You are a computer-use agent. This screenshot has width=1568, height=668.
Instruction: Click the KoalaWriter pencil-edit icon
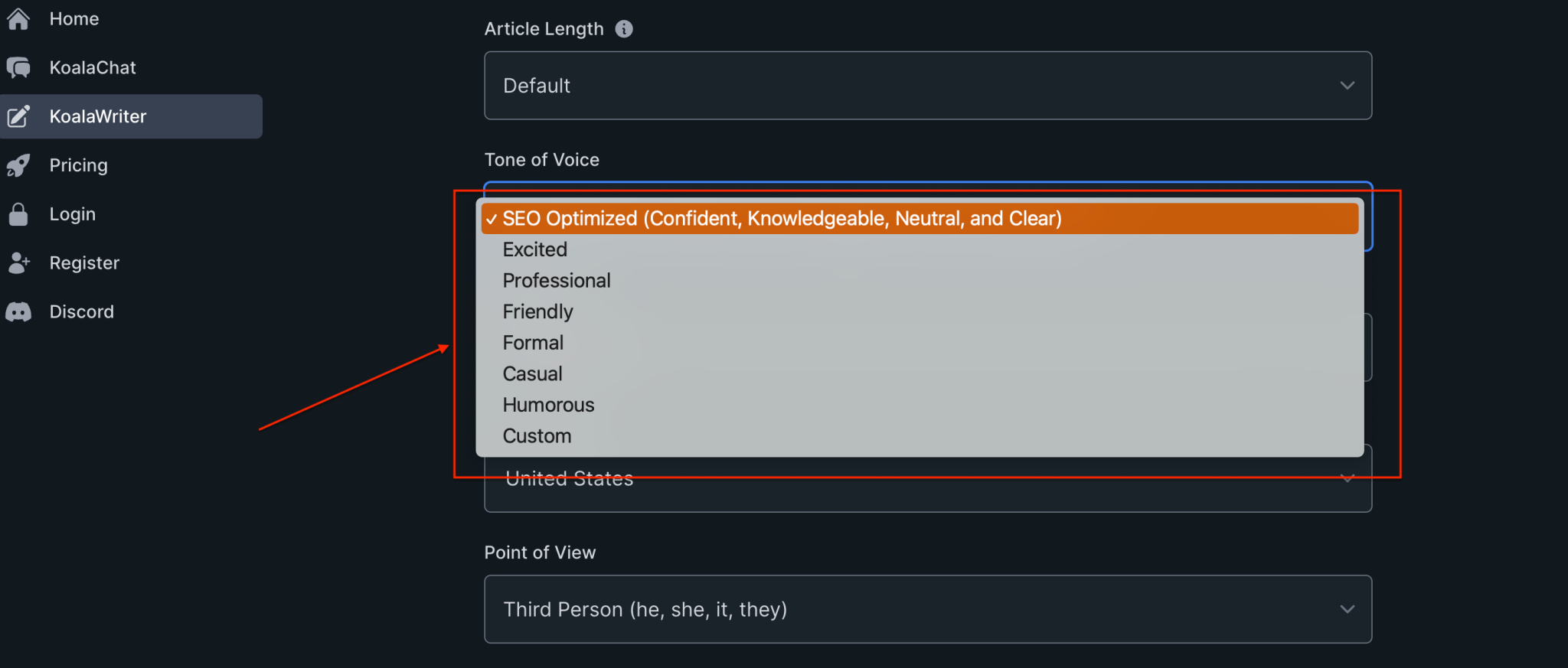(x=18, y=116)
